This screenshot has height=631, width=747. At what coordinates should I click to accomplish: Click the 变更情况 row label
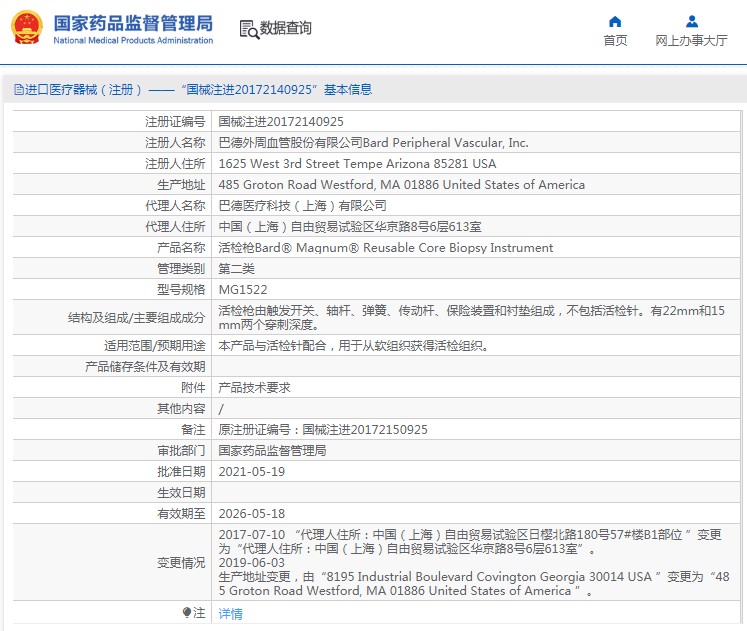tap(181, 563)
